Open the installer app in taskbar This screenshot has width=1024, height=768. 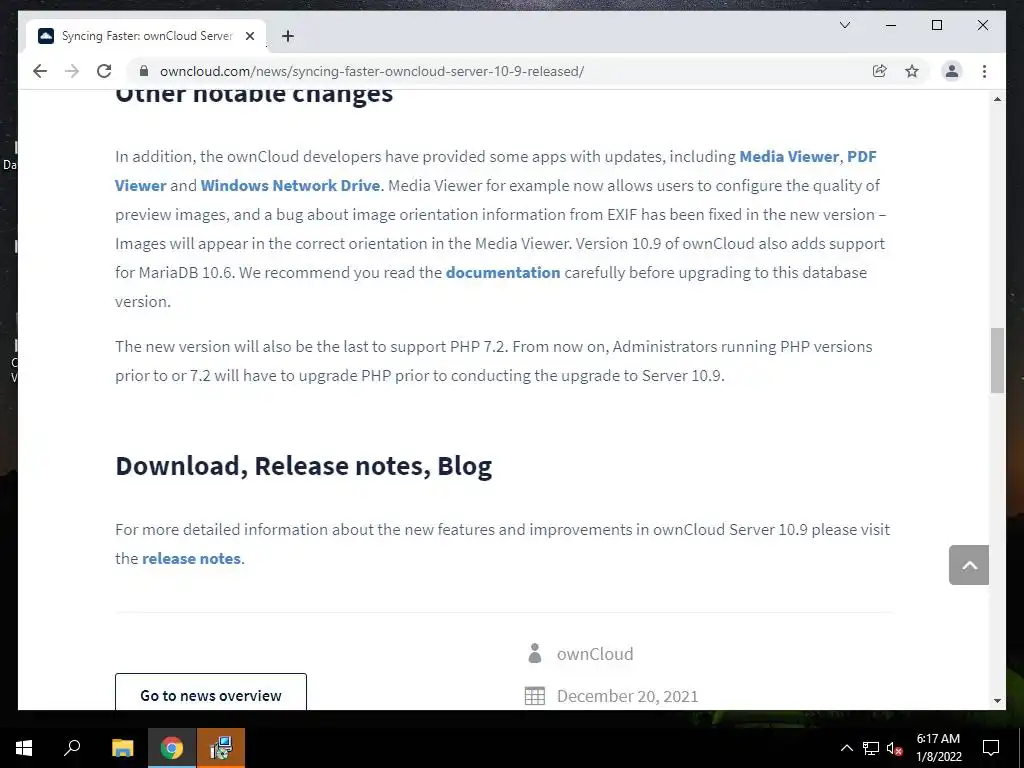[221, 748]
